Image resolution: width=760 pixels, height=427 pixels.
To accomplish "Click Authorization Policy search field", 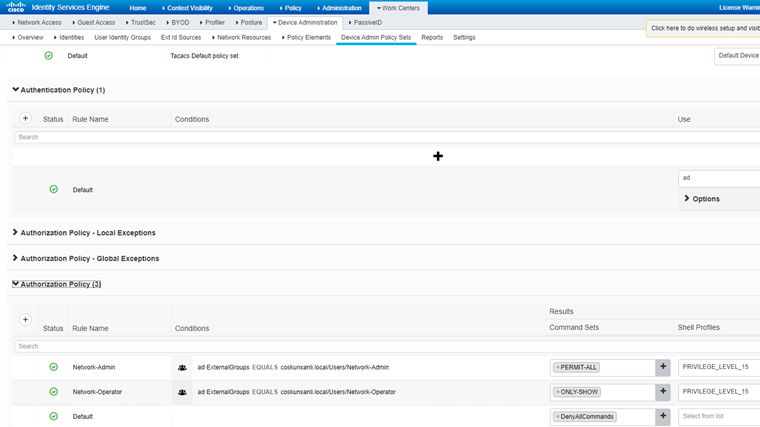I will (x=387, y=346).
